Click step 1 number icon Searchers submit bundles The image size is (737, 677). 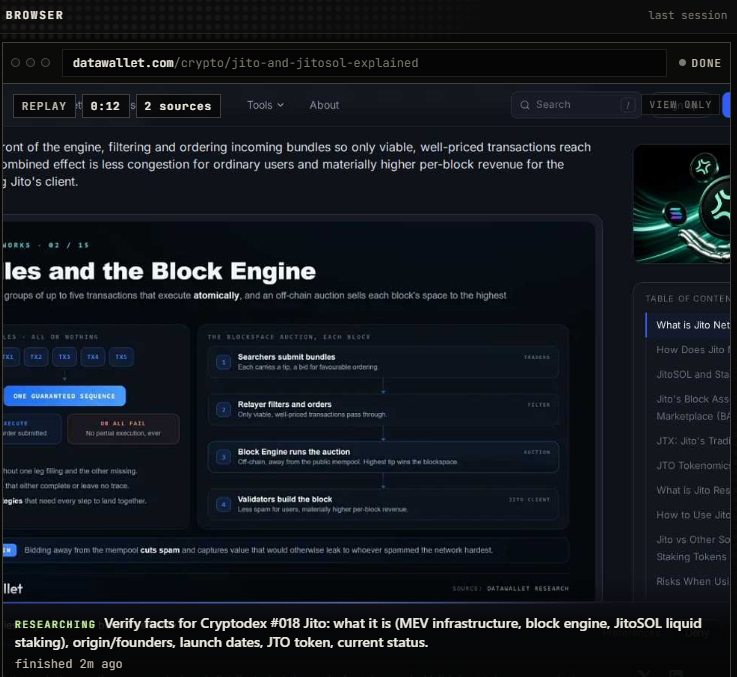pos(224,362)
